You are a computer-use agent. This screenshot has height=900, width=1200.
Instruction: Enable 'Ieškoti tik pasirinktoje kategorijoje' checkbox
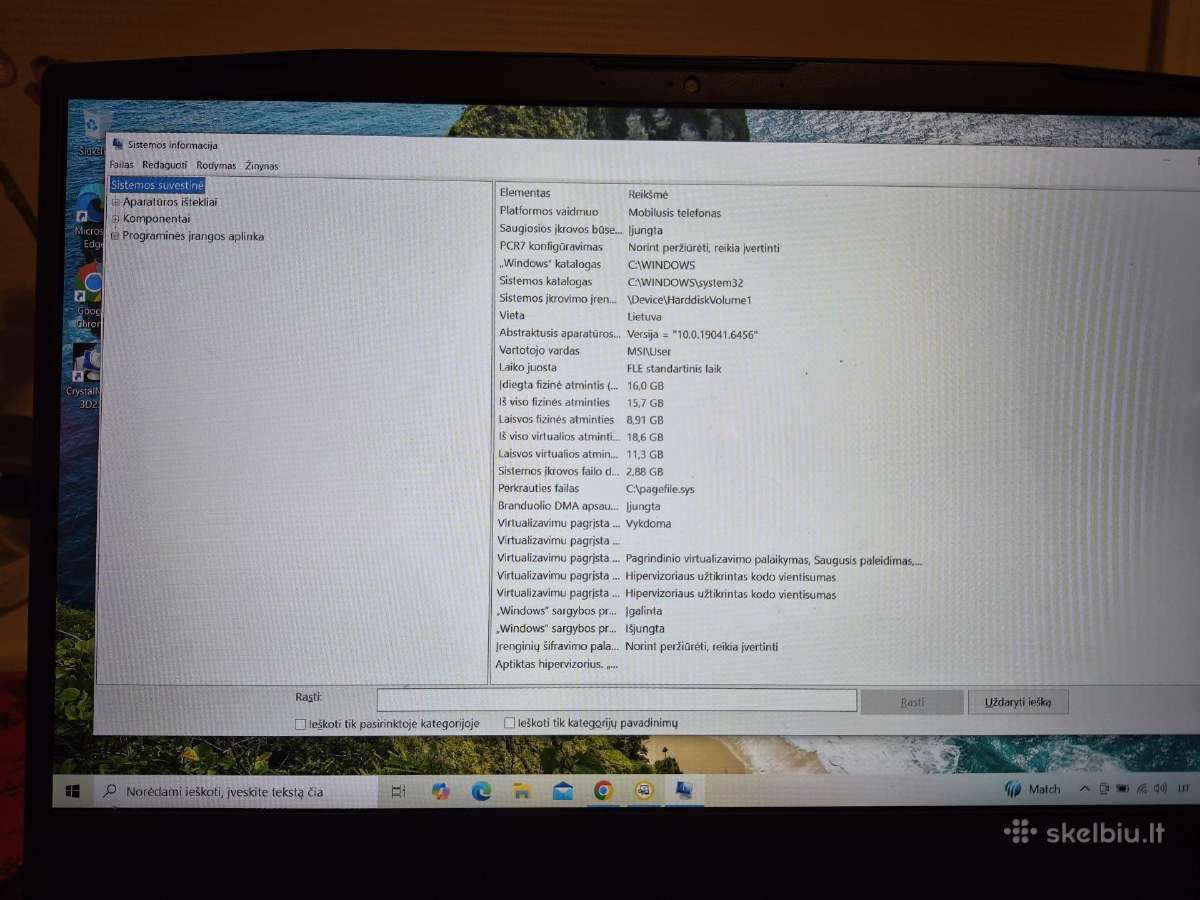coord(300,723)
